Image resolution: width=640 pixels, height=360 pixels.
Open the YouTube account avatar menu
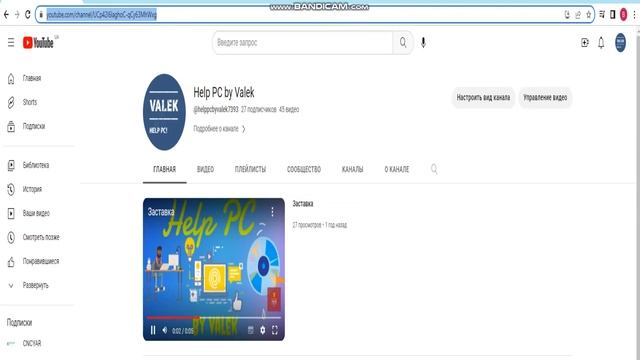click(x=620, y=42)
